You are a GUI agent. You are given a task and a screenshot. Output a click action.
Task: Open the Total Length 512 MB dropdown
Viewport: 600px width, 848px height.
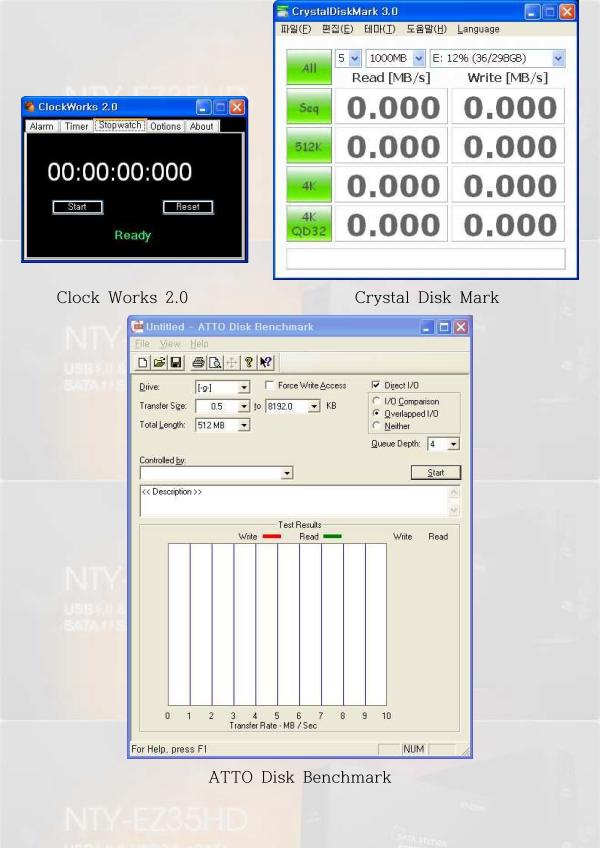click(244, 425)
